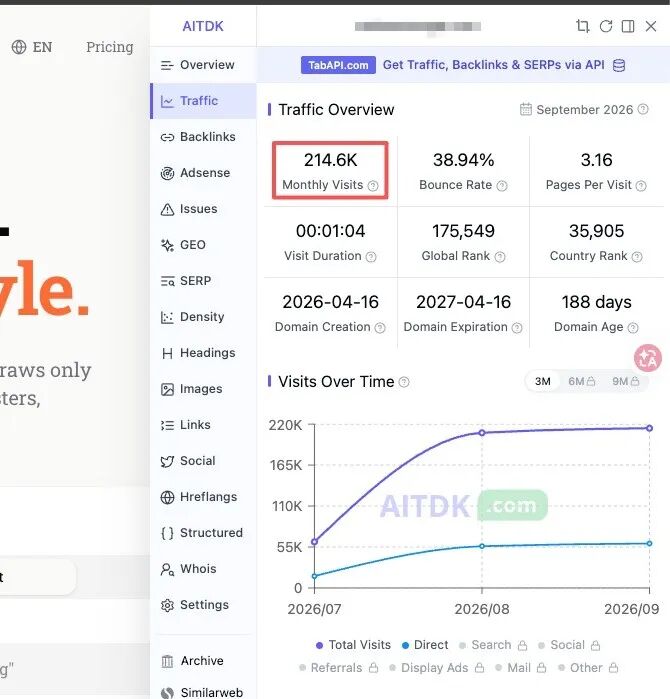Toggle the locked Search legend series

pyautogui.click(x=493, y=645)
